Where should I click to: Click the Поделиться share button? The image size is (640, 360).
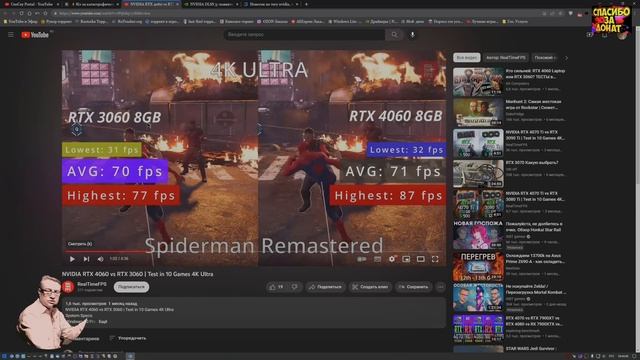coord(325,287)
